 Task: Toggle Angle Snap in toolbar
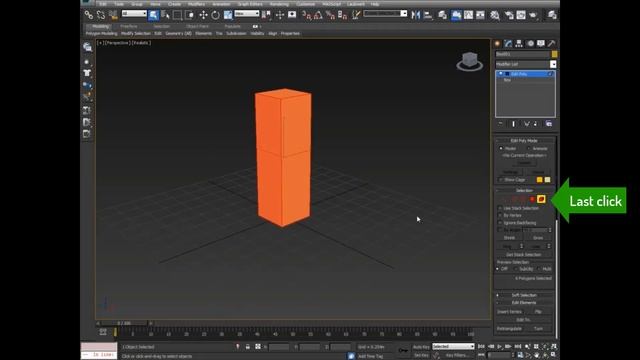point(318,15)
